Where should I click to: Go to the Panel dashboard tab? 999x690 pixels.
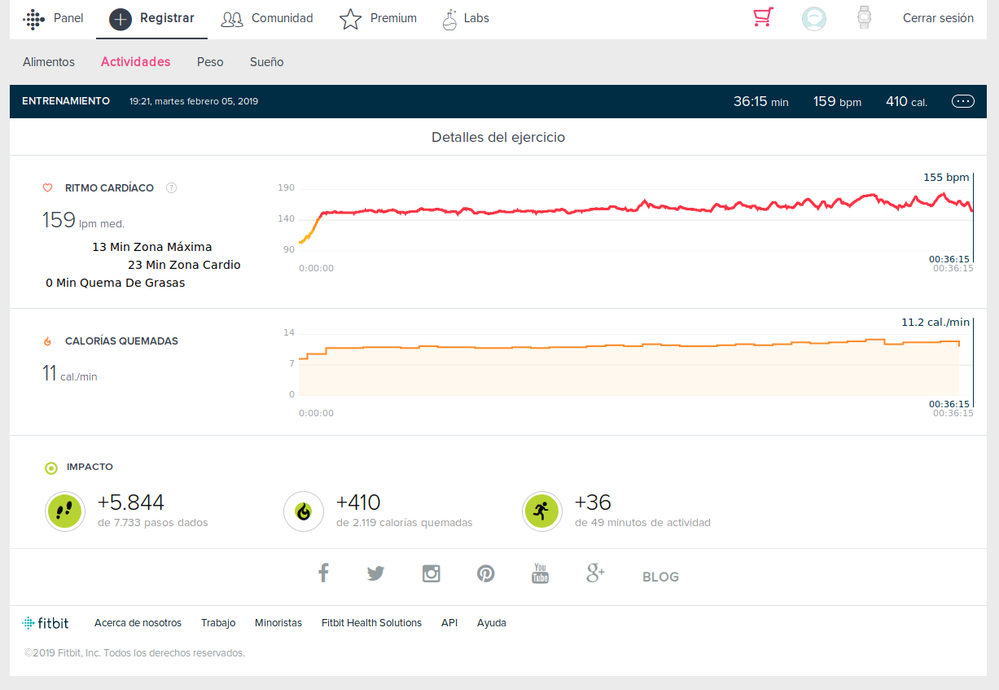point(54,18)
